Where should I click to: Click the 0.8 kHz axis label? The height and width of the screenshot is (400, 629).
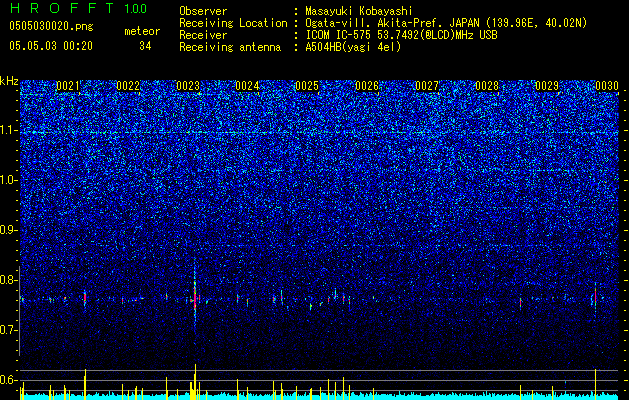click(9, 280)
